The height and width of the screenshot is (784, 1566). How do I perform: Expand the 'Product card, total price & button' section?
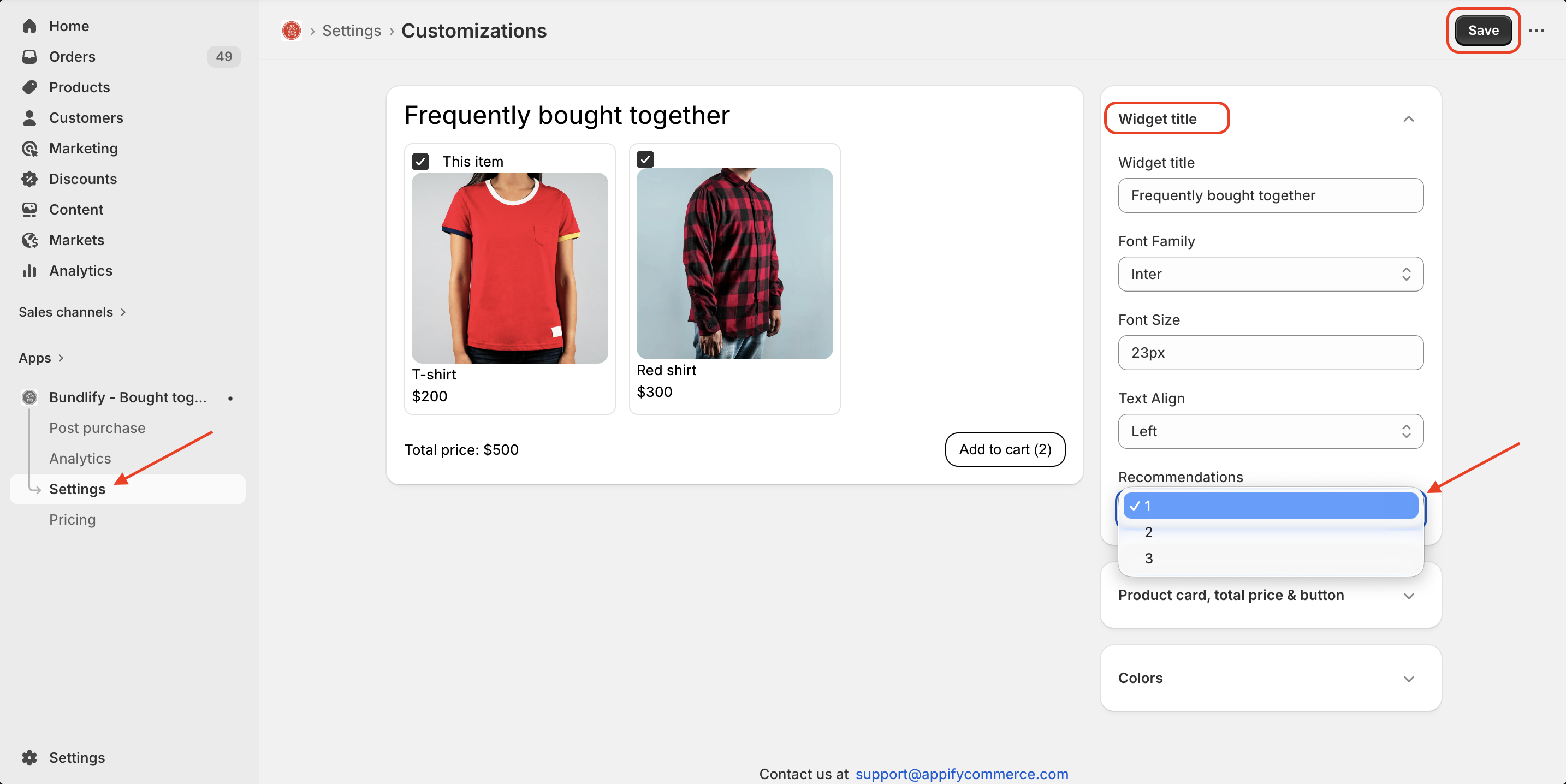(x=1230, y=595)
